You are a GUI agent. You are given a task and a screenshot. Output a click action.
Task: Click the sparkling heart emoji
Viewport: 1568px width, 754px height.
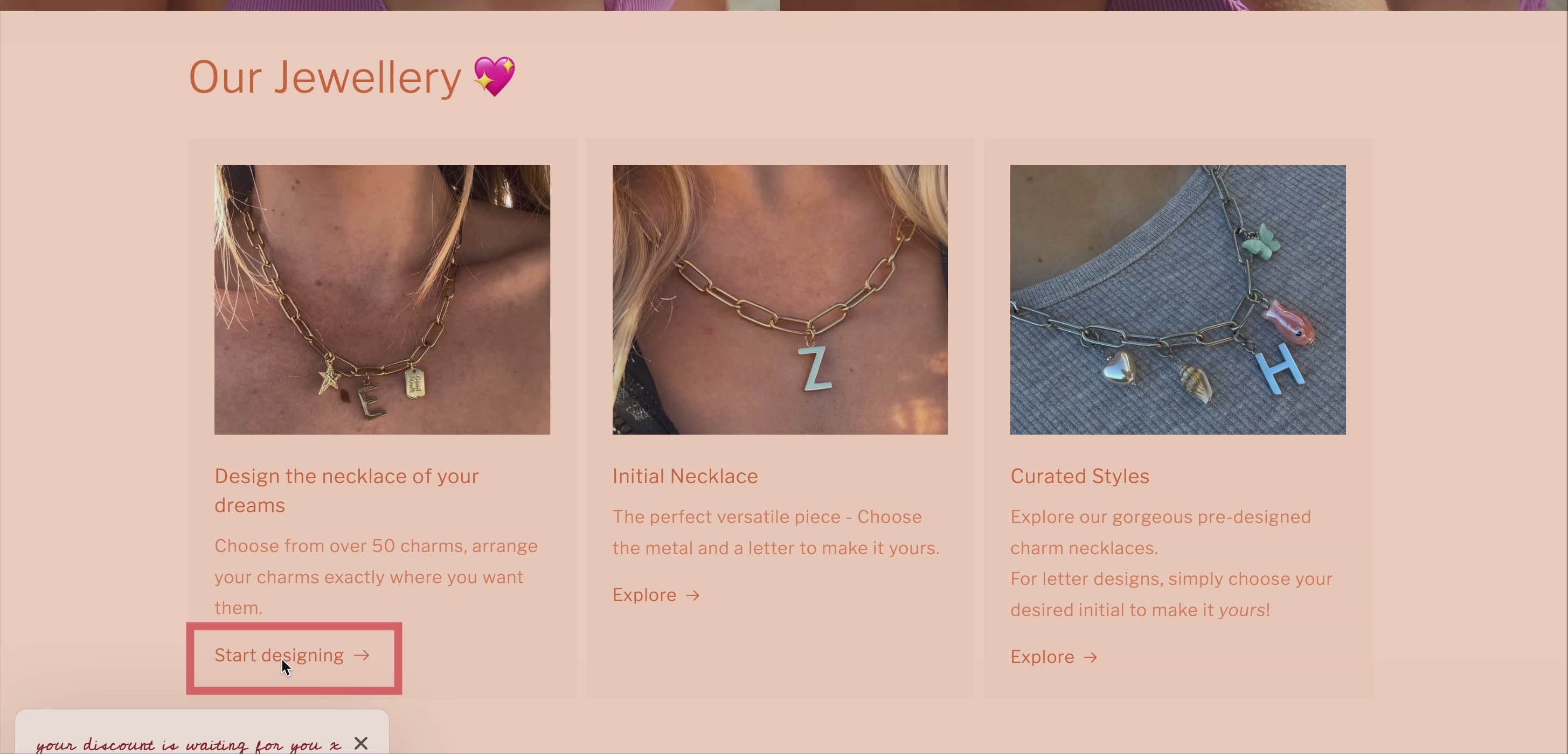494,76
